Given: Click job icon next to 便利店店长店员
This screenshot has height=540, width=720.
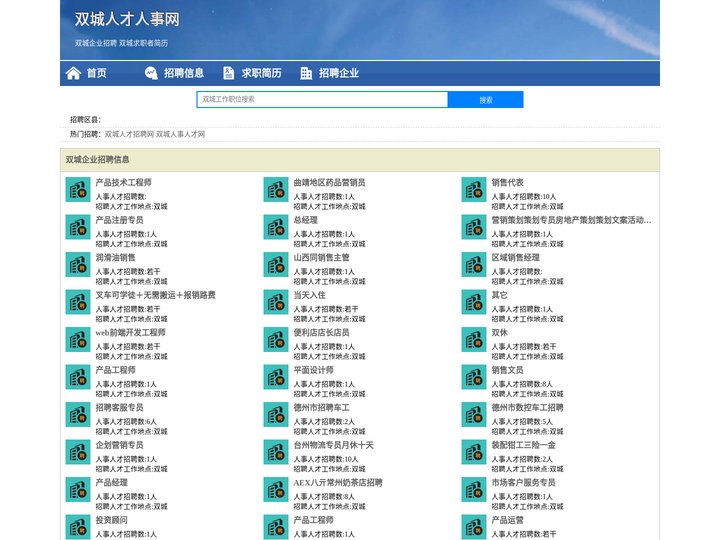Looking at the screenshot, I should (276, 340).
